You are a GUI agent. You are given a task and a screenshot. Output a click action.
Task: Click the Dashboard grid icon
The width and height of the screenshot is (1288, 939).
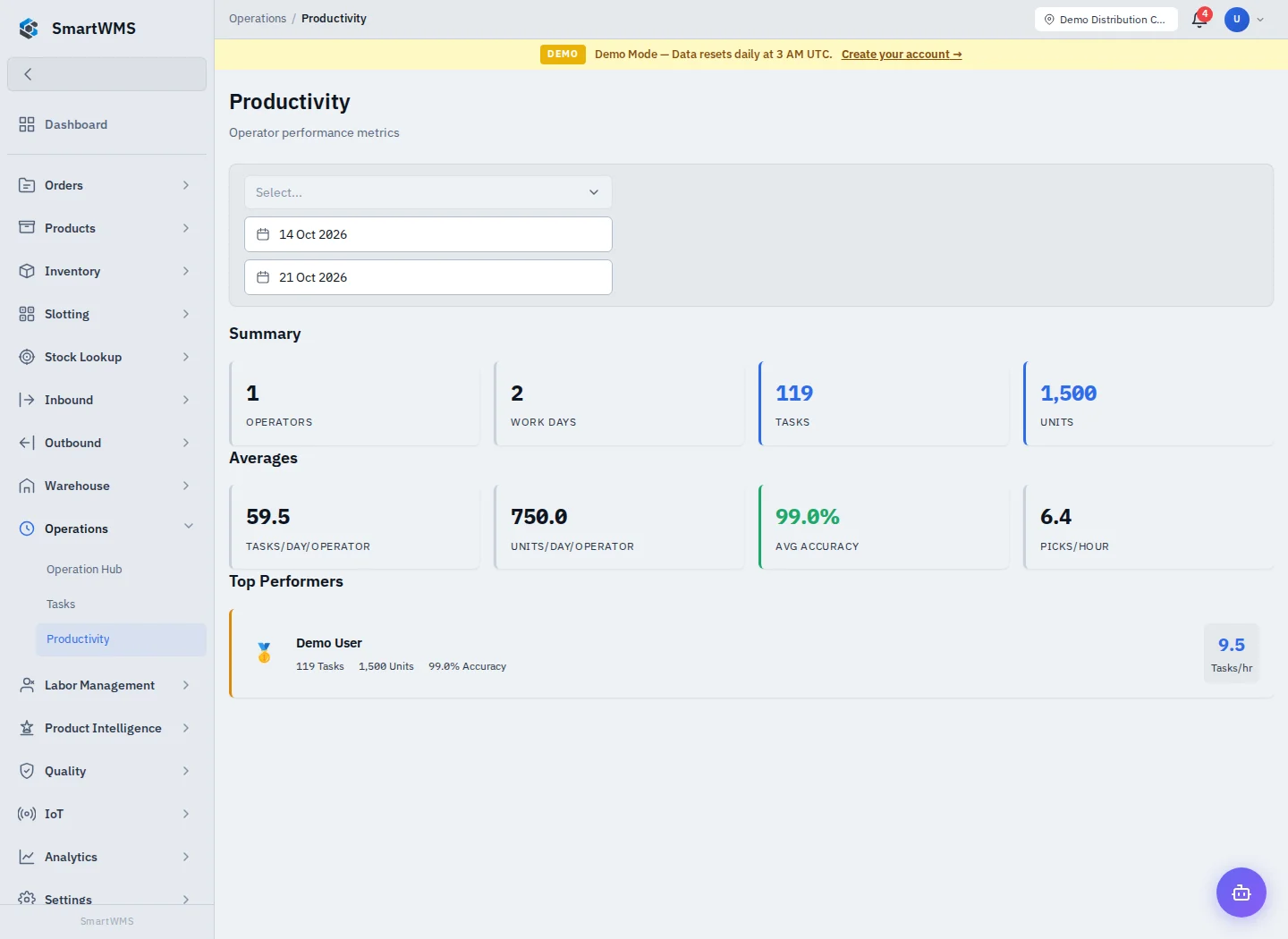27,124
